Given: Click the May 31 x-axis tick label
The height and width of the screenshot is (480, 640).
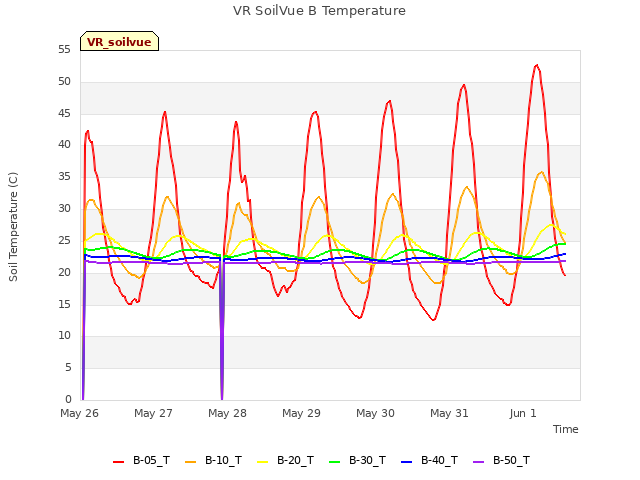Looking at the screenshot, I should 449,413.
